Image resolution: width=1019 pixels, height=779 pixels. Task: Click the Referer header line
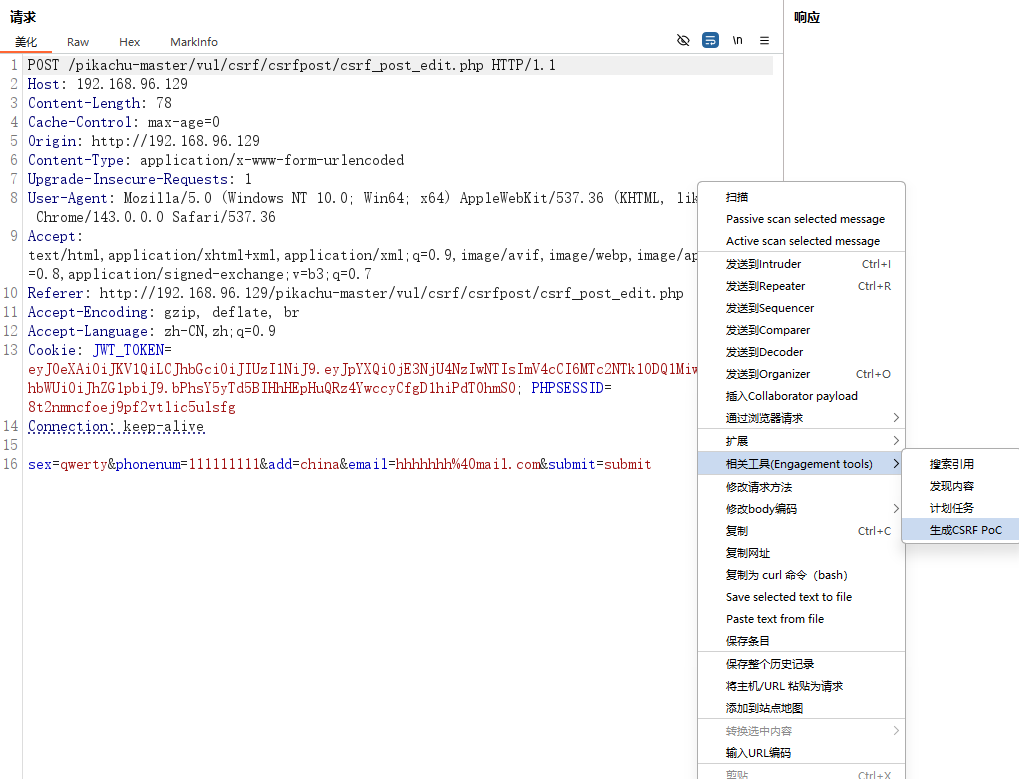tap(355, 293)
